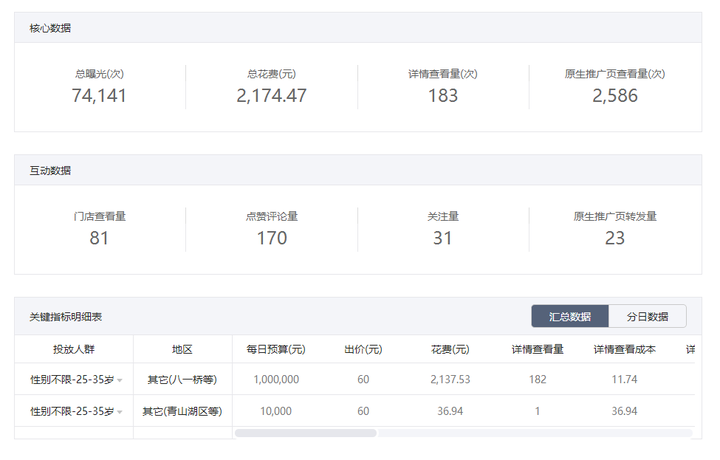Click the 原生推广页转发量 value 23
Image resolution: width=720 pixels, height=460 pixels.
(x=615, y=238)
